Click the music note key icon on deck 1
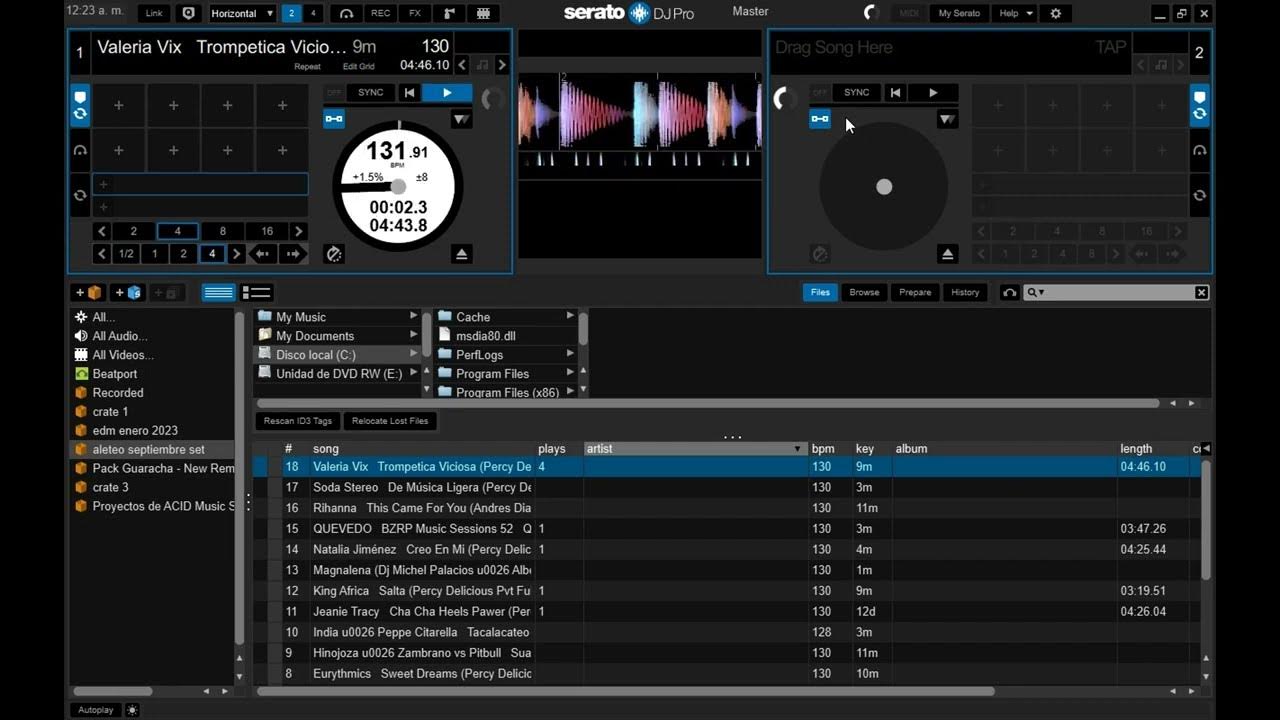 (482, 65)
